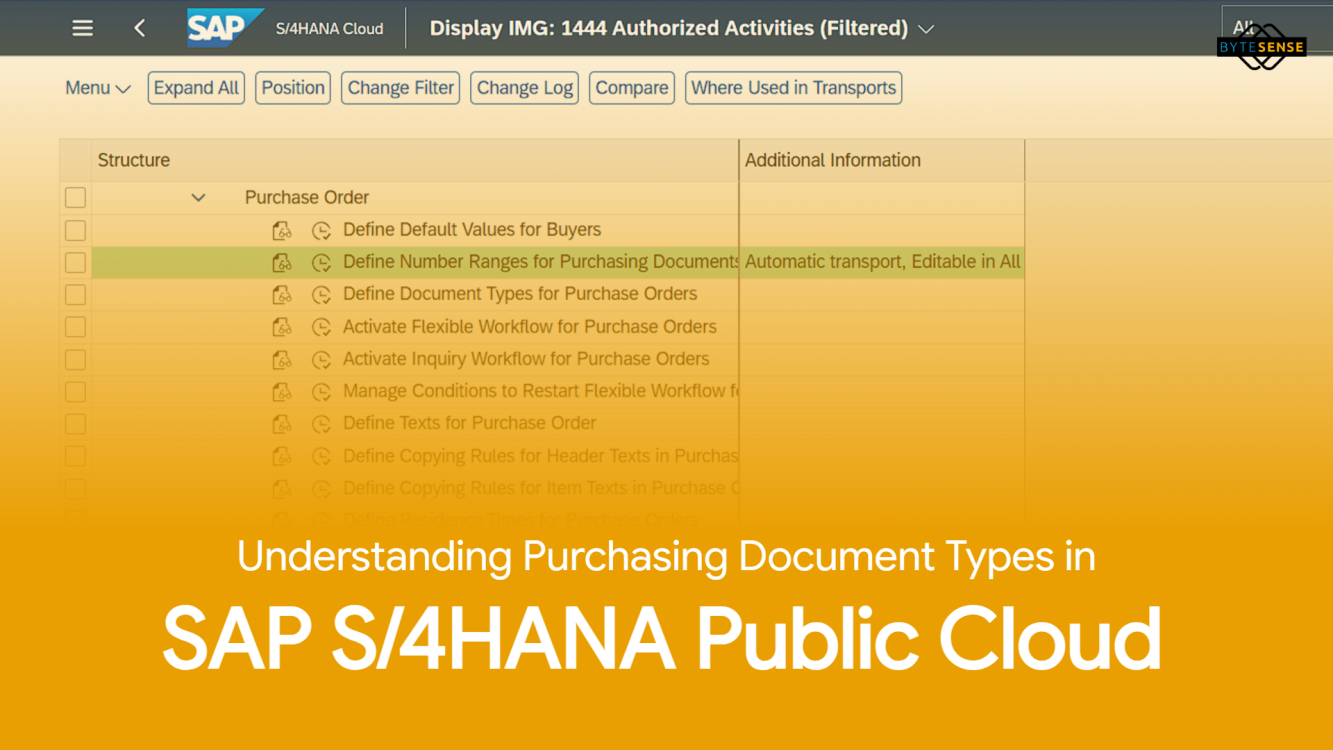Click the 'Automatic transport, Editable in All' cell
Viewport: 1333px width, 750px height.
[882, 262]
